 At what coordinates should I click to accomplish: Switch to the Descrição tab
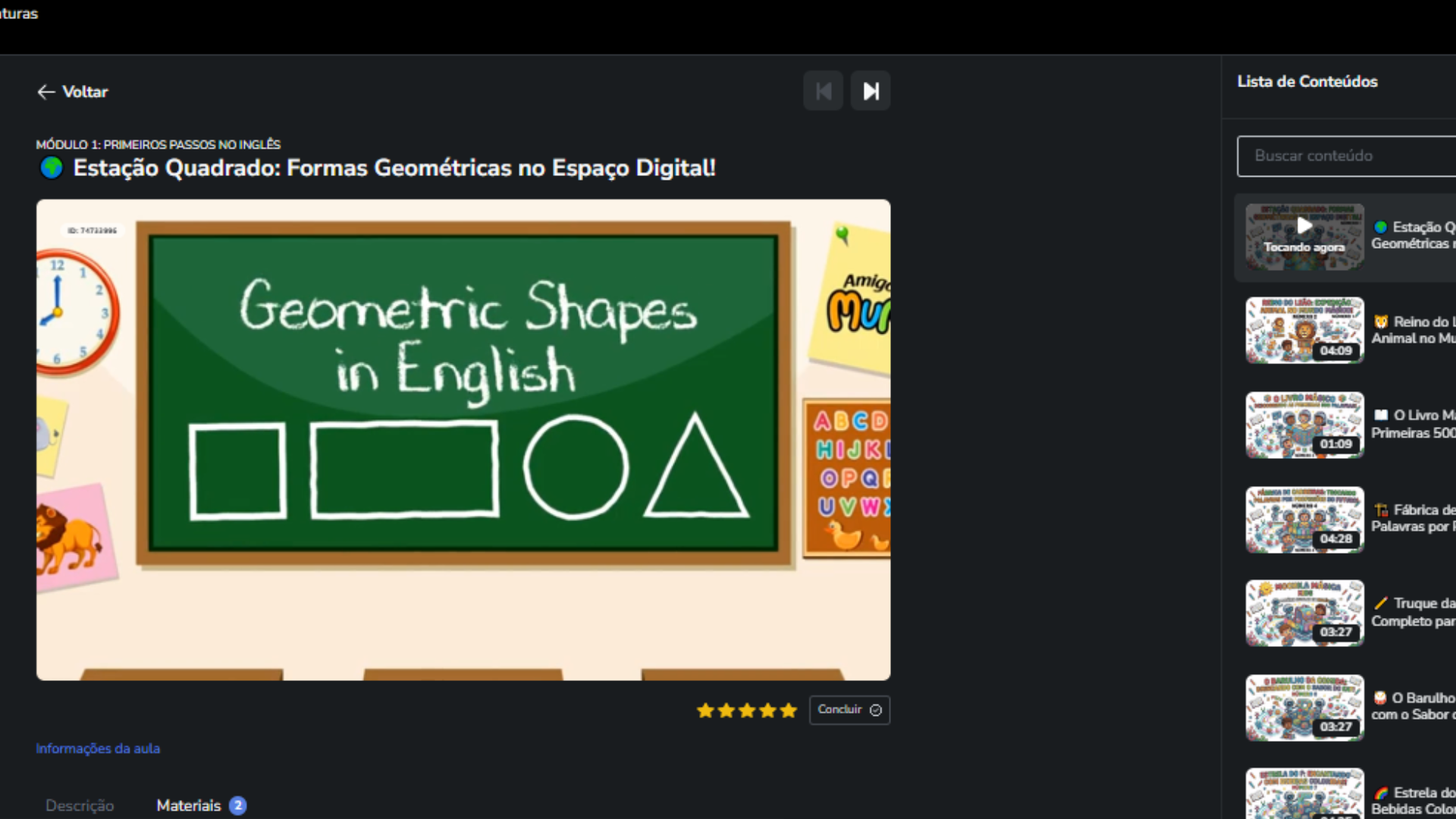tap(80, 805)
